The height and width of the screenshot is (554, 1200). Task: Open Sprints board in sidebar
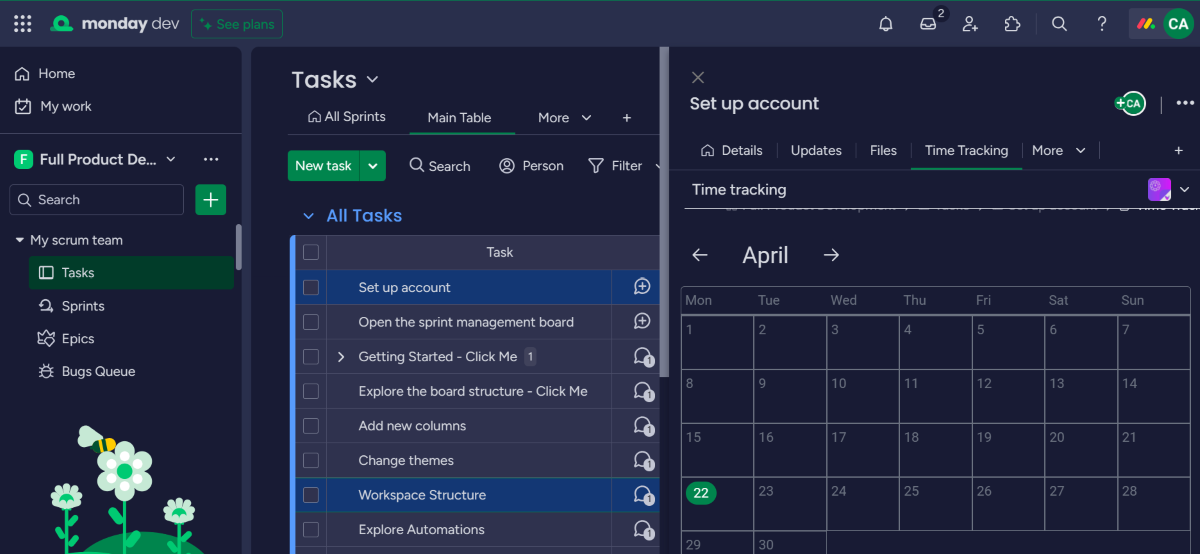click(x=83, y=306)
